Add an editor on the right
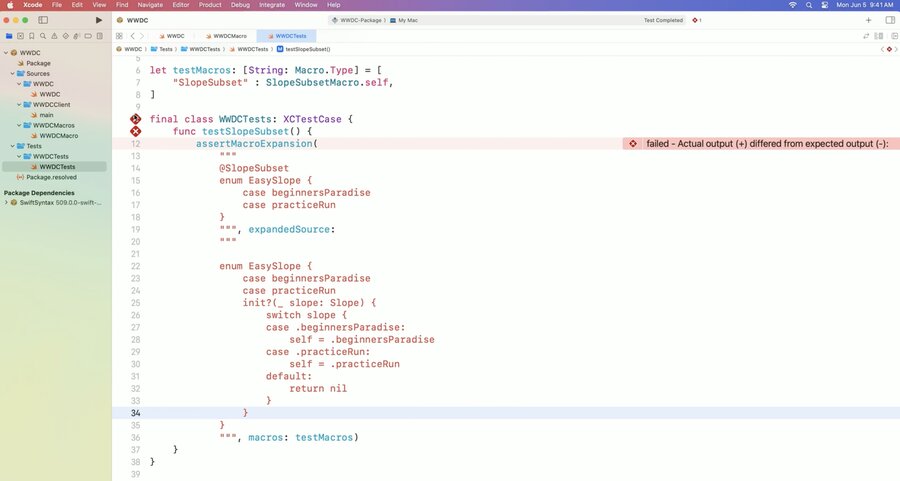This screenshot has height=481, width=900. [x=894, y=36]
